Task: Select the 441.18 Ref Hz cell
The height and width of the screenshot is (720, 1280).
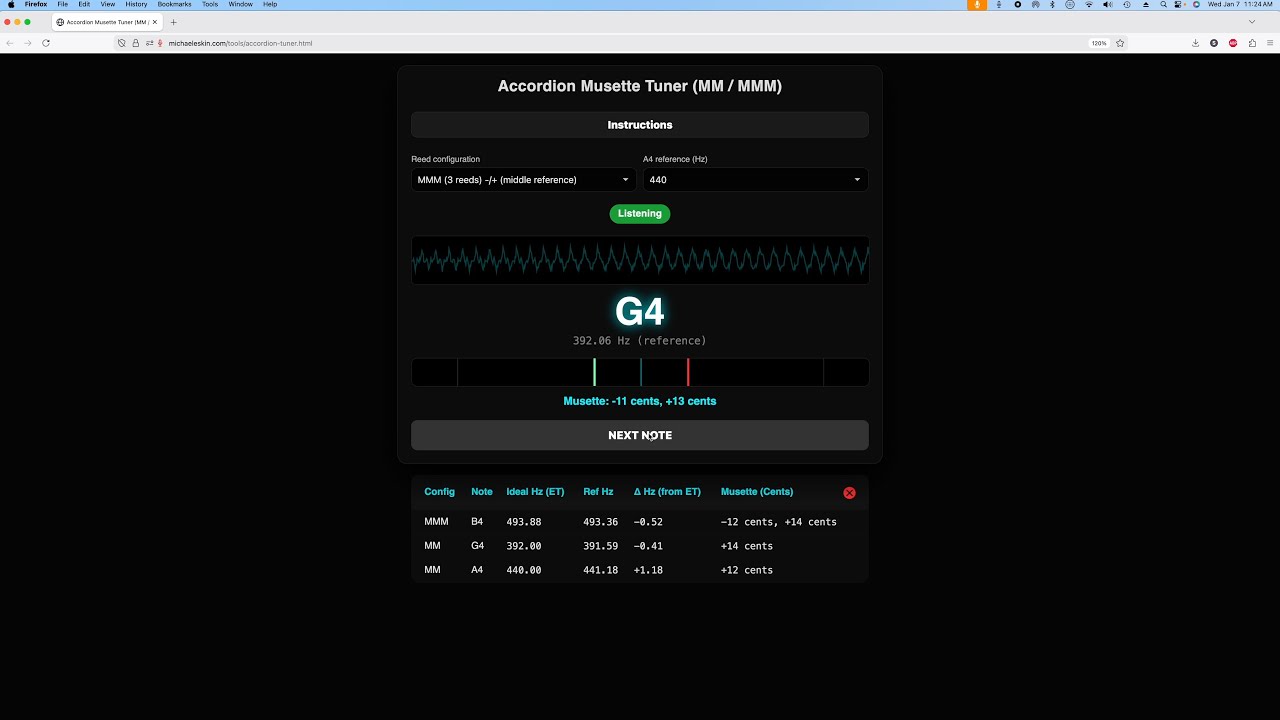Action: 600,570
